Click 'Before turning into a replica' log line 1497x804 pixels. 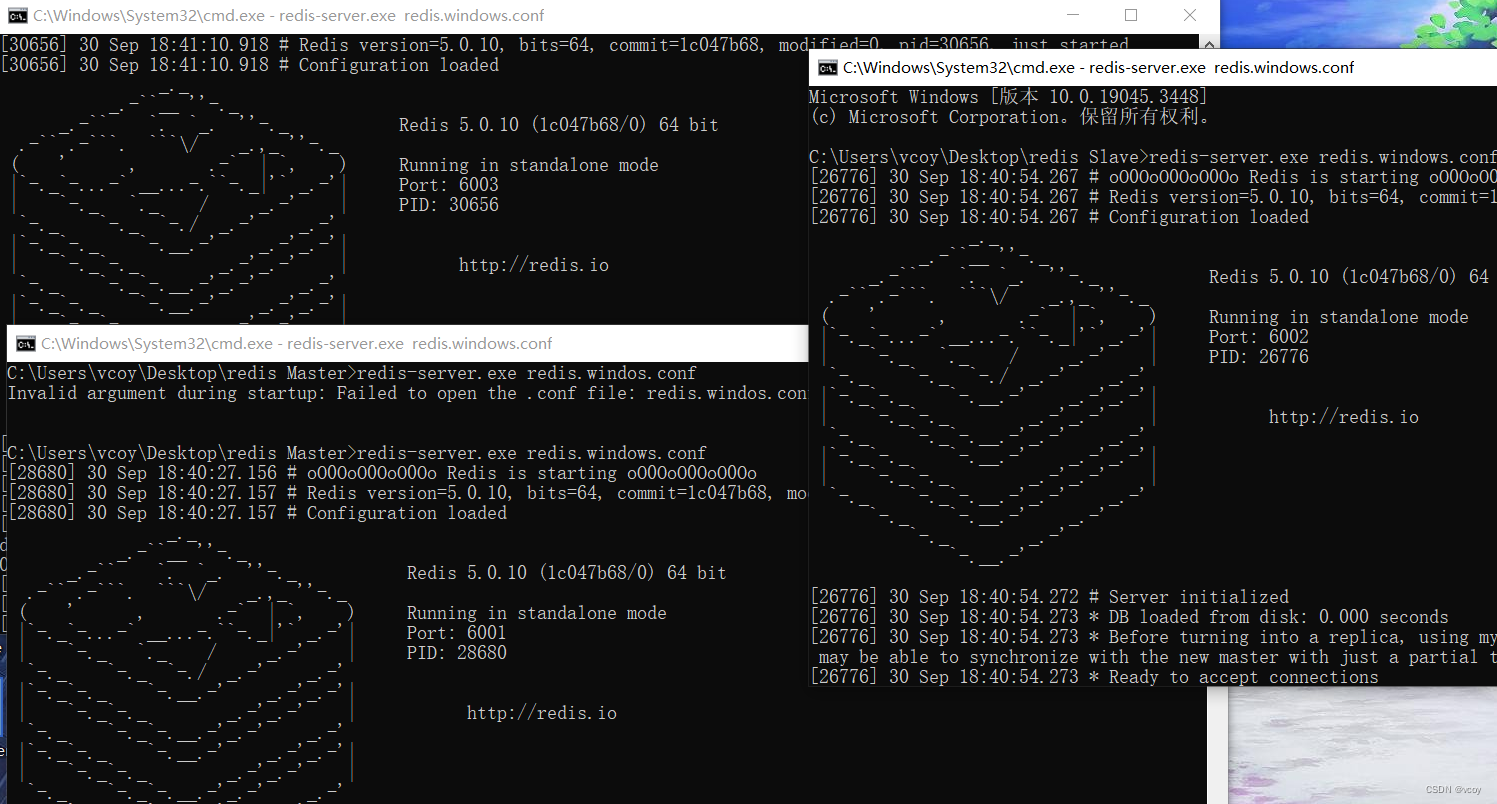point(1153,637)
